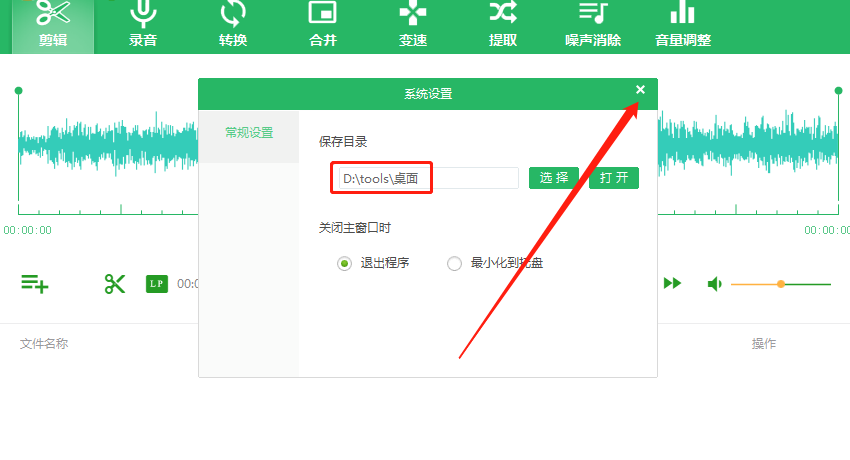Click the save directory path input field

[x=429, y=178]
